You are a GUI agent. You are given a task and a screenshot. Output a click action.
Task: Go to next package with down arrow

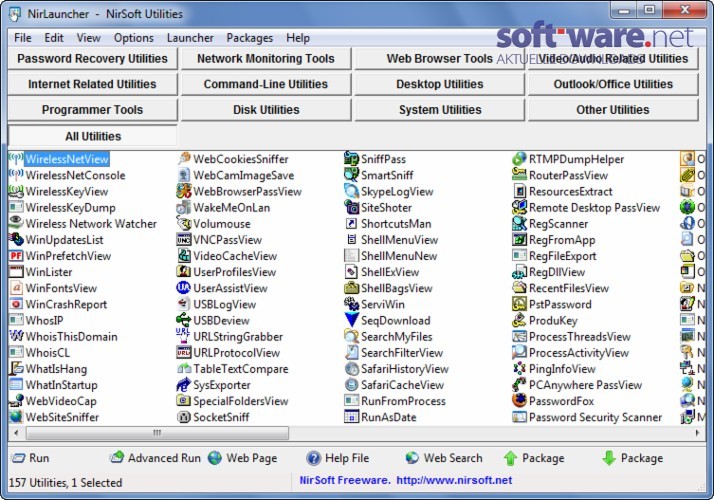pyautogui.click(x=632, y=458)
